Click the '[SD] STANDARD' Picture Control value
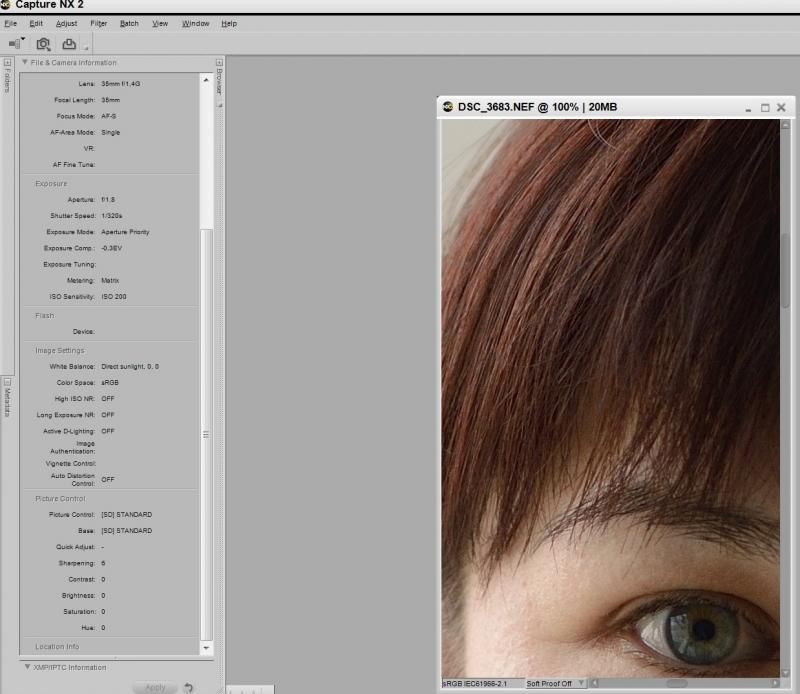 point(127,514)
